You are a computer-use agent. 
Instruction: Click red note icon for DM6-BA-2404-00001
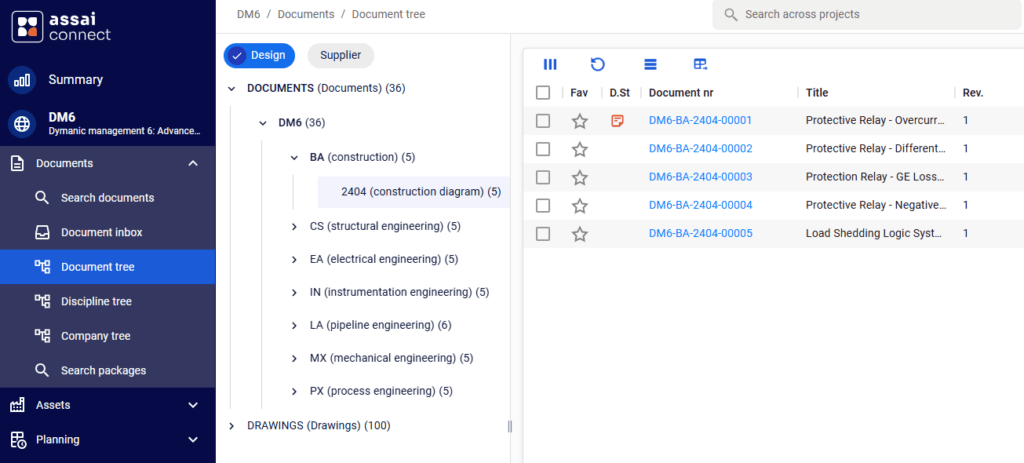click(618, 121)
